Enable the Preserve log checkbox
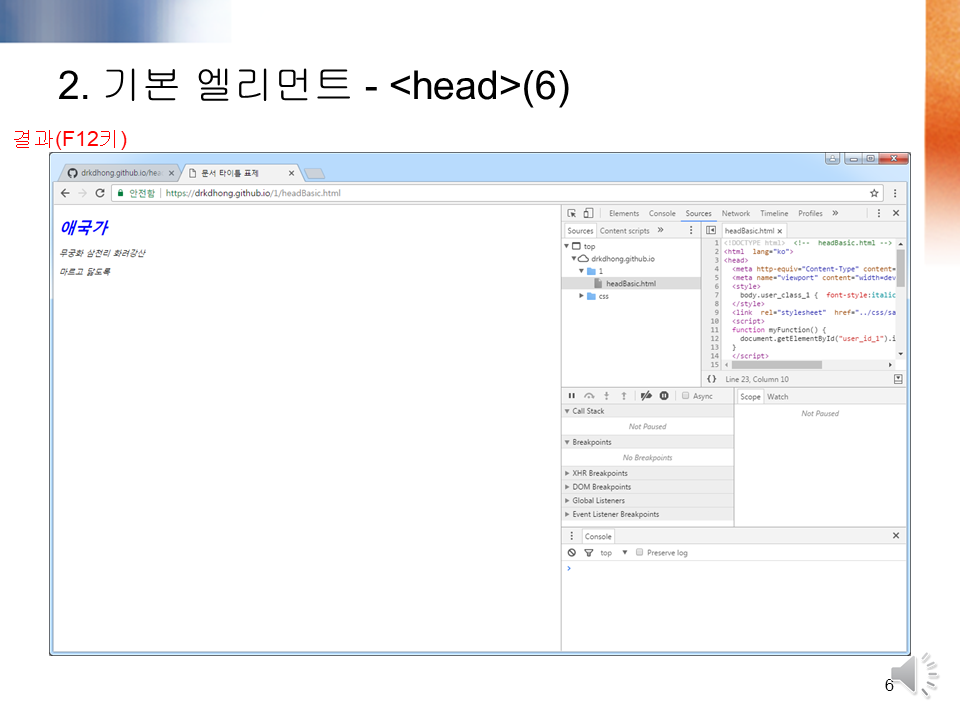 click(x=639, y=552)
